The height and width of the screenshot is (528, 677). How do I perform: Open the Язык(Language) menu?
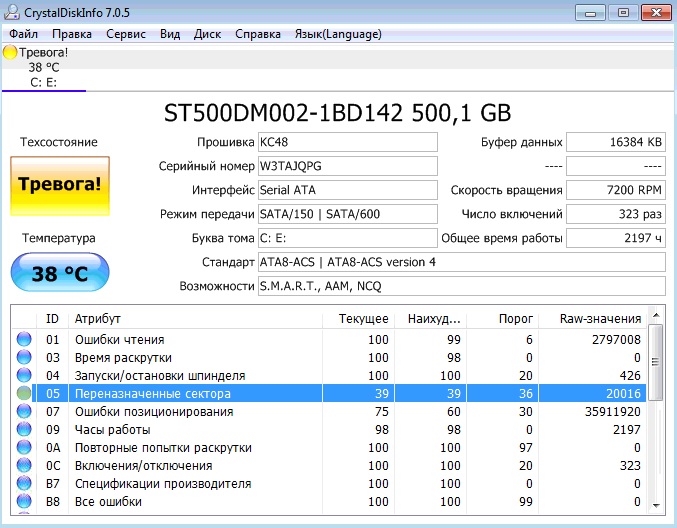coord(338,34)
